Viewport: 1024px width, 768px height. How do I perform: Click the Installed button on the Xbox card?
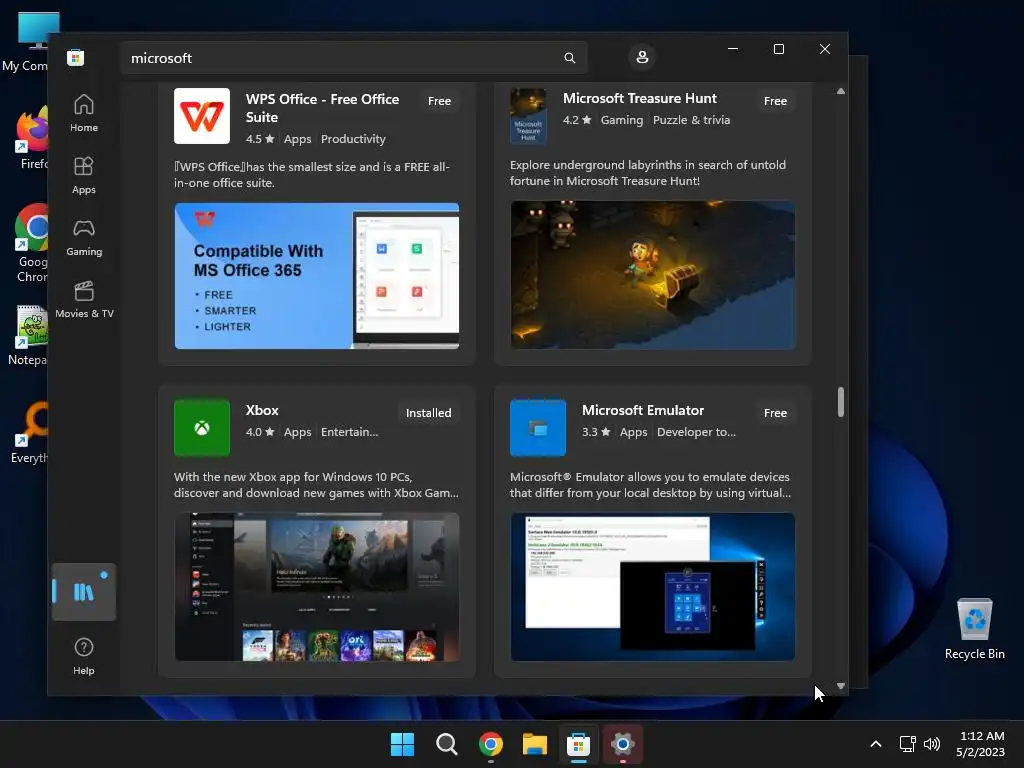(x=428, y=413)
